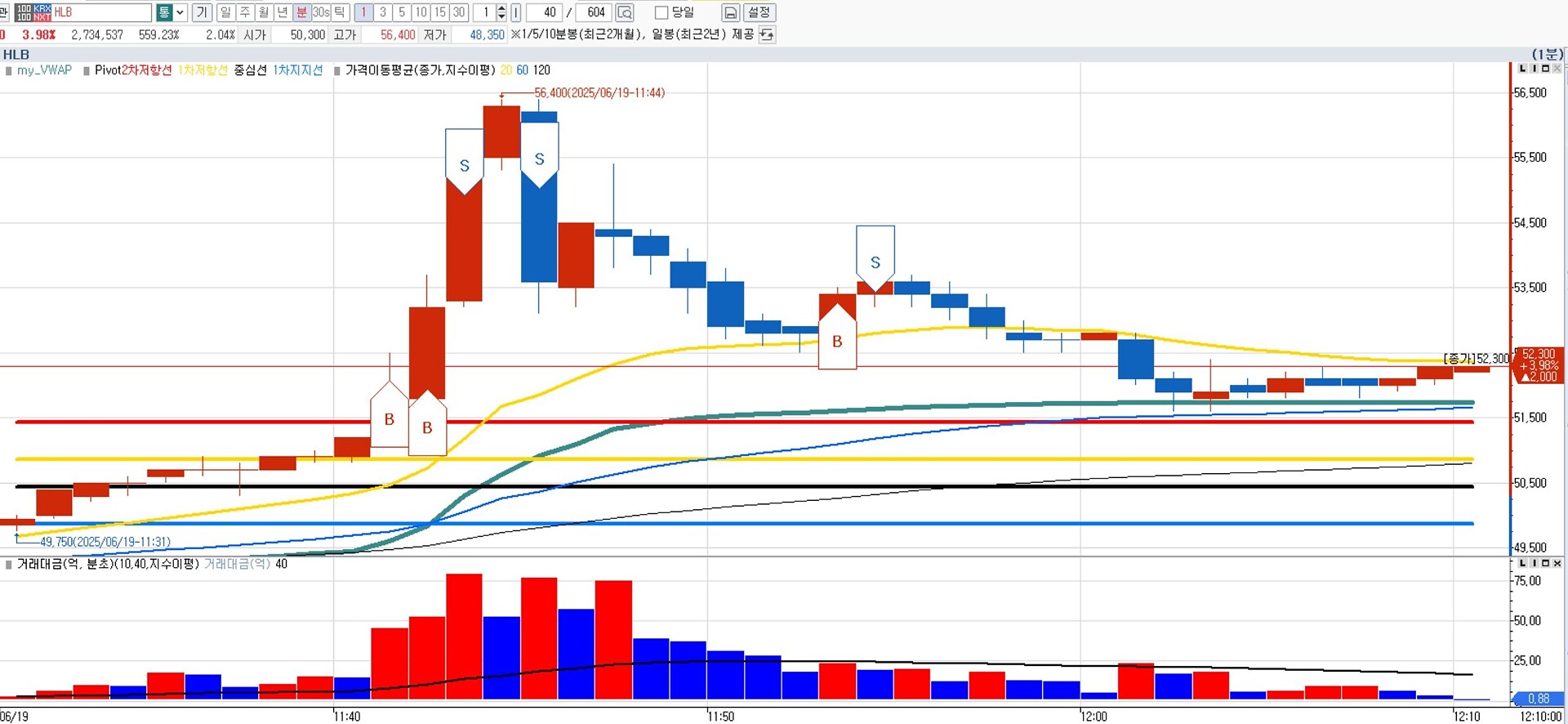Screen dimensions: 1568x724
Task: Click the HLB stock code input field
Action: coord(102,12)
